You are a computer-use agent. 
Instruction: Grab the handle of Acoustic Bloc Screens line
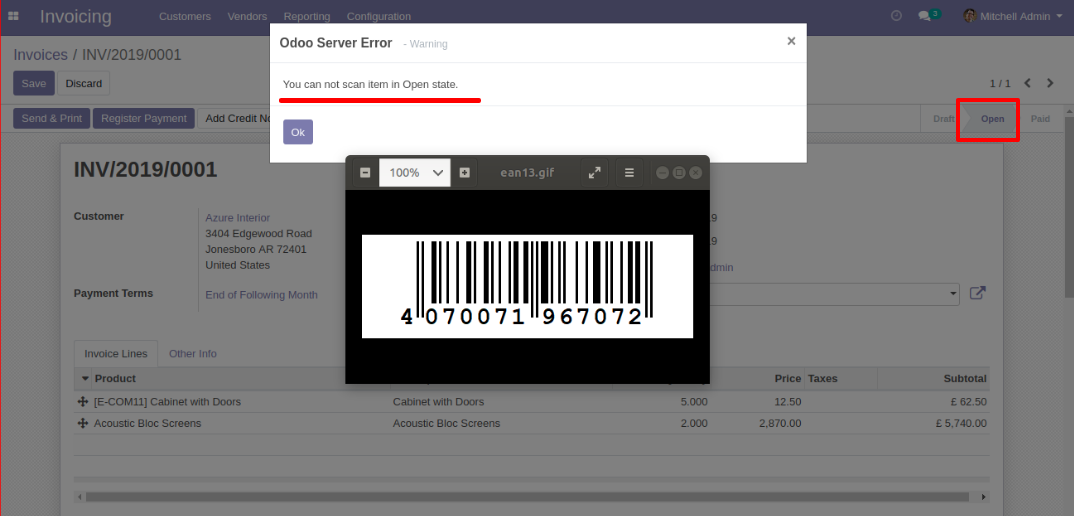click(x=84, y=423)
